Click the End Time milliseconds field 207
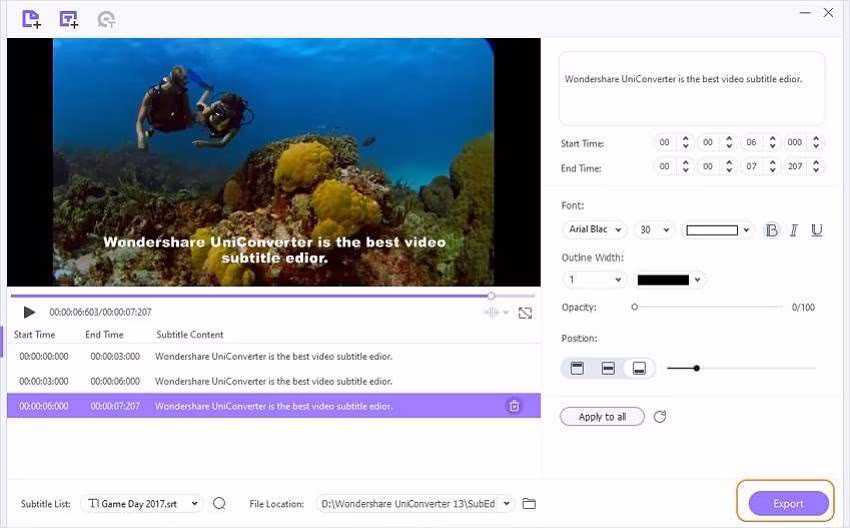850x528 pixels. (x=795, y=166)
